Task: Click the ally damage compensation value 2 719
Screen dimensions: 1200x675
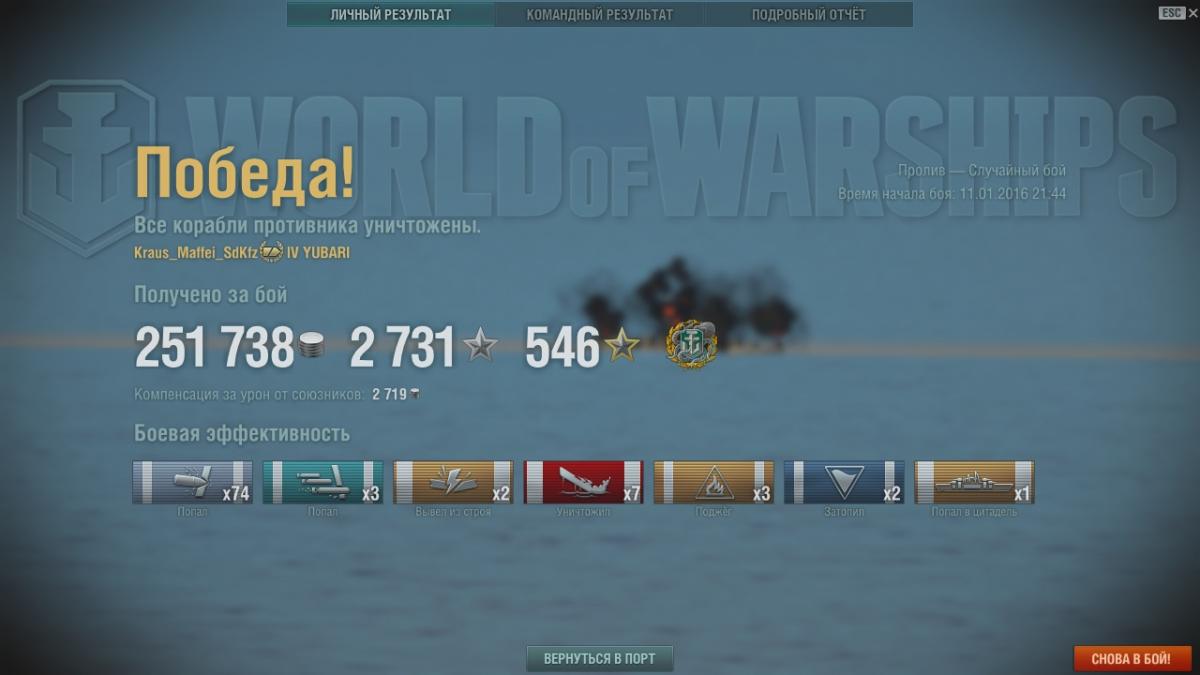Action: coord(389,395)
